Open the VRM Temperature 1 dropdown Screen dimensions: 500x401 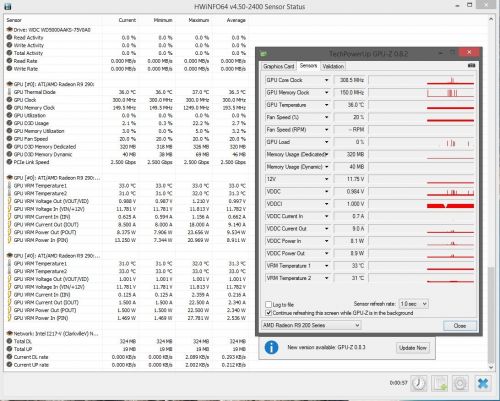pos(326,266)
